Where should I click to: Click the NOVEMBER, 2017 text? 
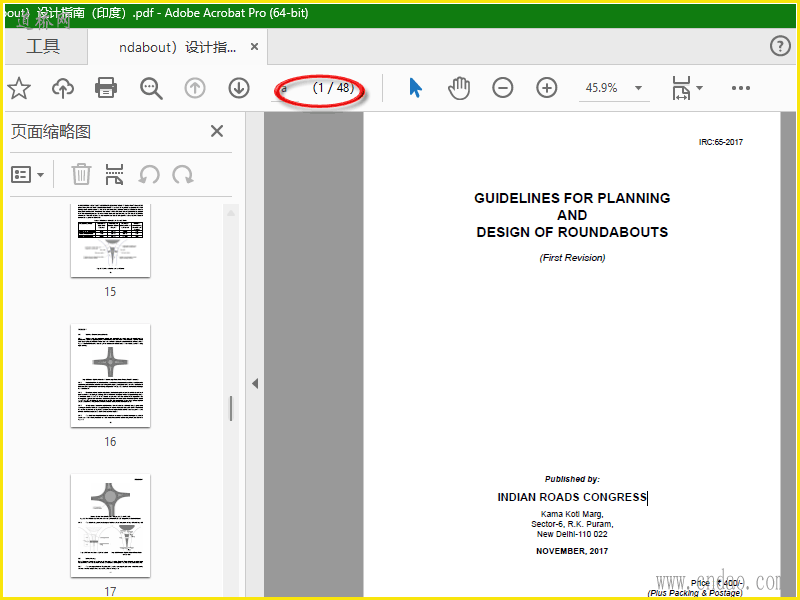point(572,551)
